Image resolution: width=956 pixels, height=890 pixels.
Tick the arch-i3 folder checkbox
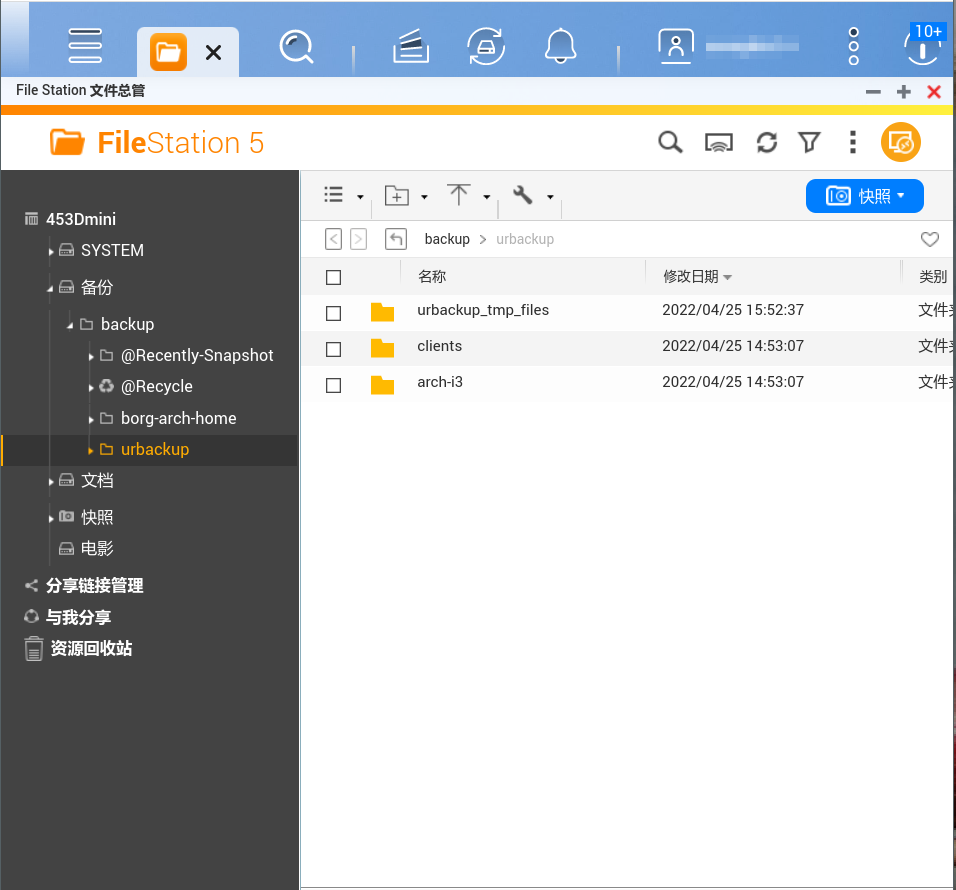coord(334,385)
